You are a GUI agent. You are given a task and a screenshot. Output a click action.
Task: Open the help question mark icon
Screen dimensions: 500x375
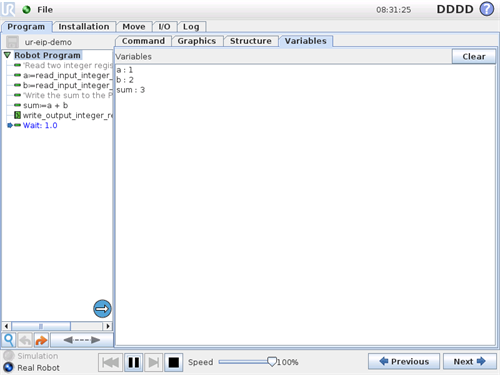click(487, 9)
